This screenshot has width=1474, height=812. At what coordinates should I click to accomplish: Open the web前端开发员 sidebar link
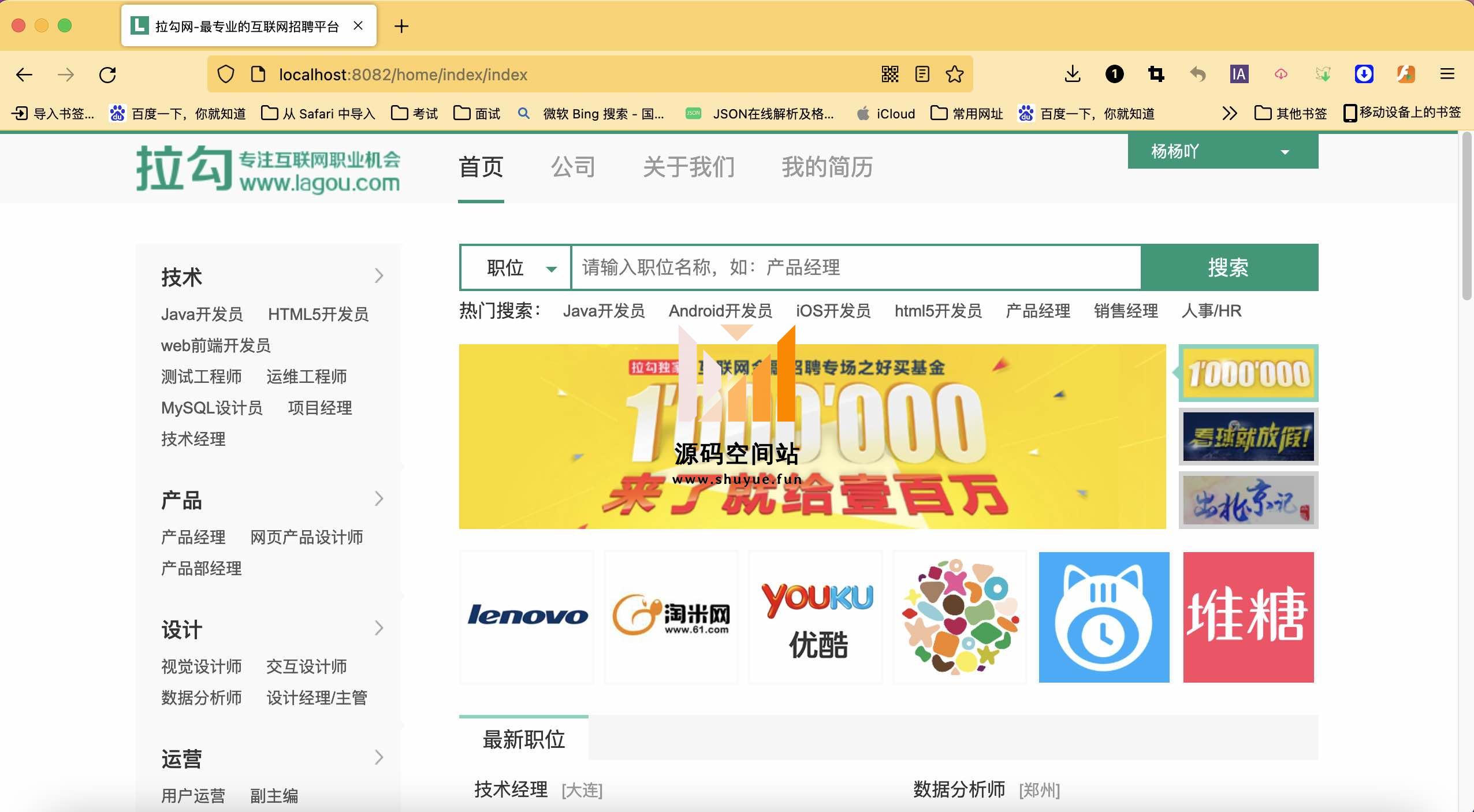point(215,345)
